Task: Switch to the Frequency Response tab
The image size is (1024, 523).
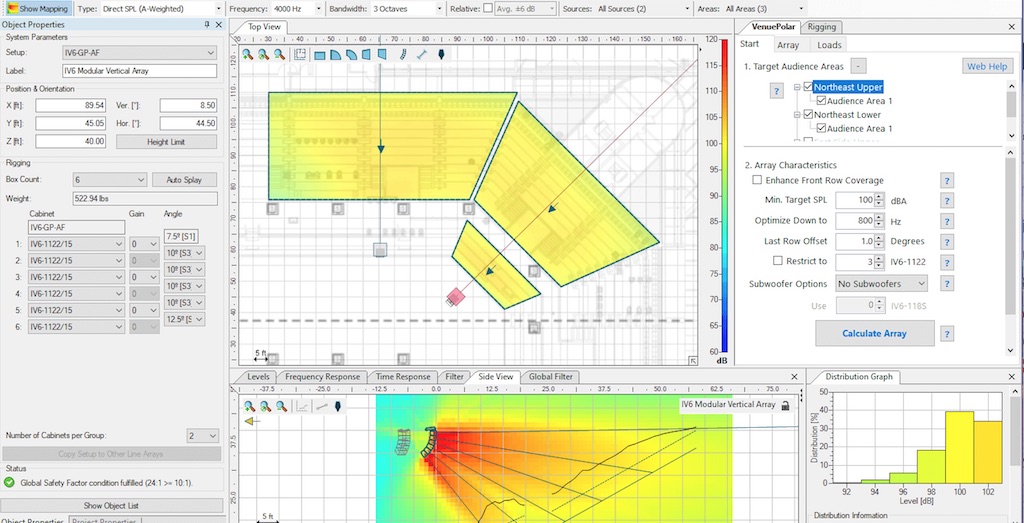Action: (321, 377)
